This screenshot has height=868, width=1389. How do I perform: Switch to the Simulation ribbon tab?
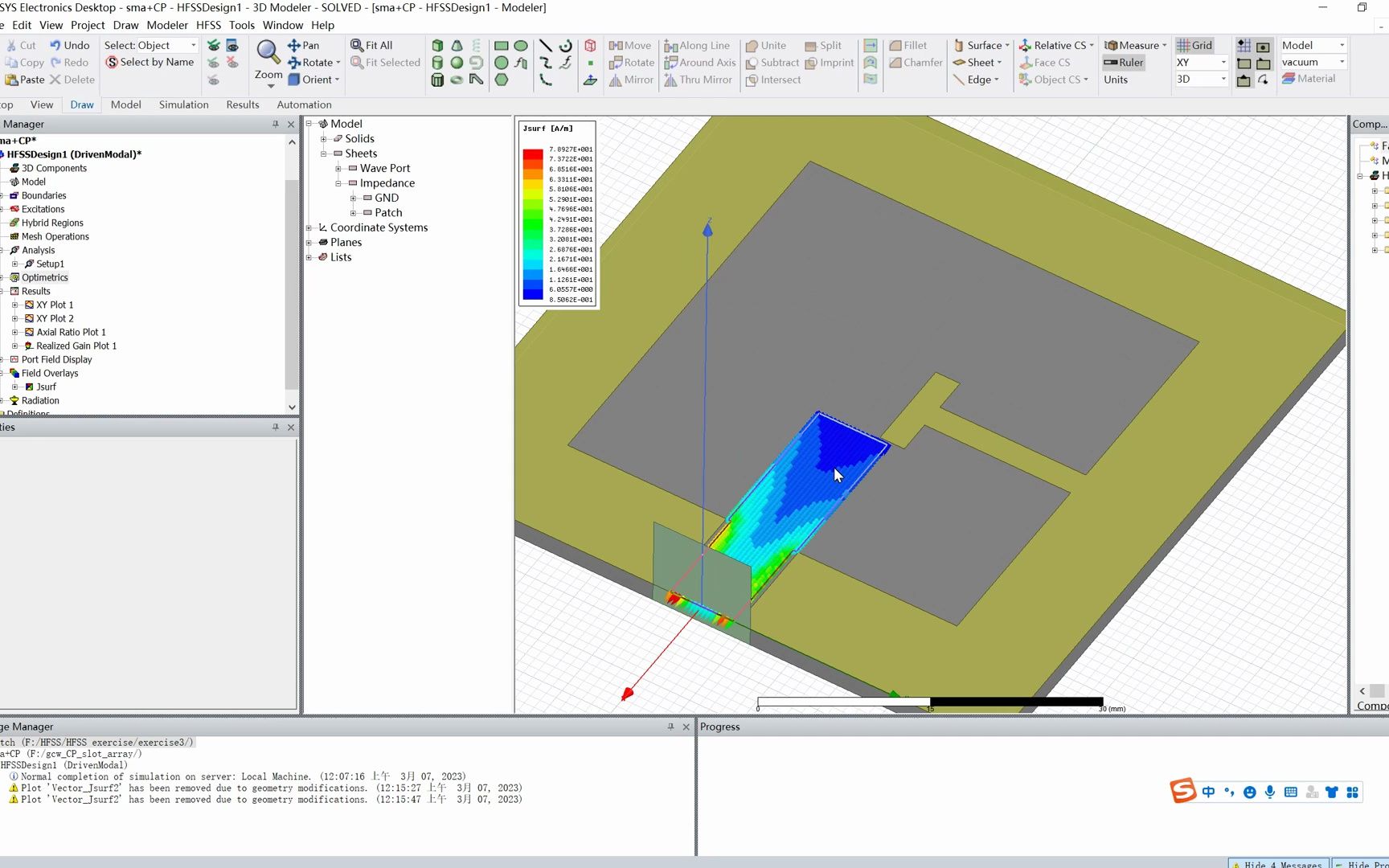pyautogui.click(x=183, y=105)
